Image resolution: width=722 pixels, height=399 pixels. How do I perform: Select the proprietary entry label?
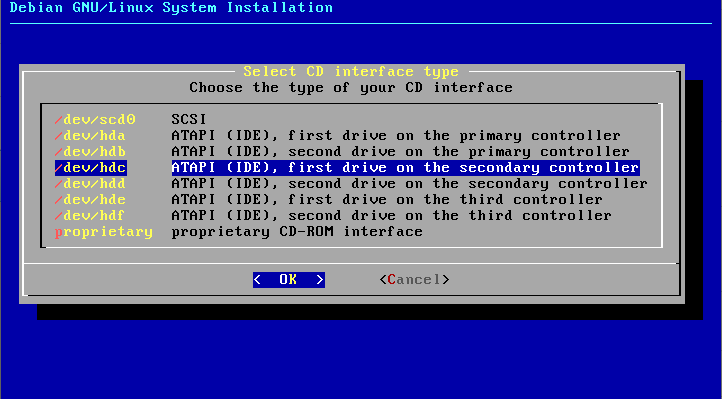click(104, 232)
